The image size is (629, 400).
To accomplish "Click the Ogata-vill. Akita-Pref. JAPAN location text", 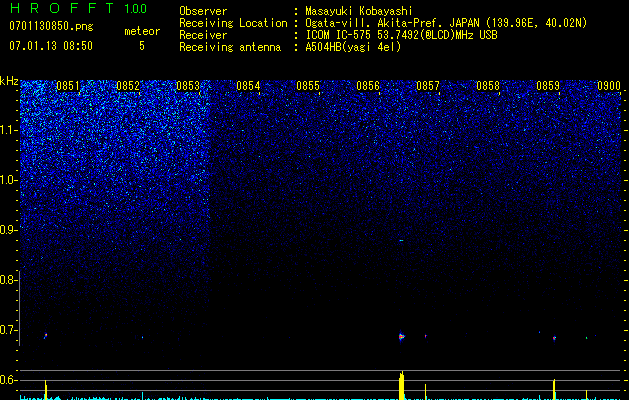I will [x=446, y=23].
